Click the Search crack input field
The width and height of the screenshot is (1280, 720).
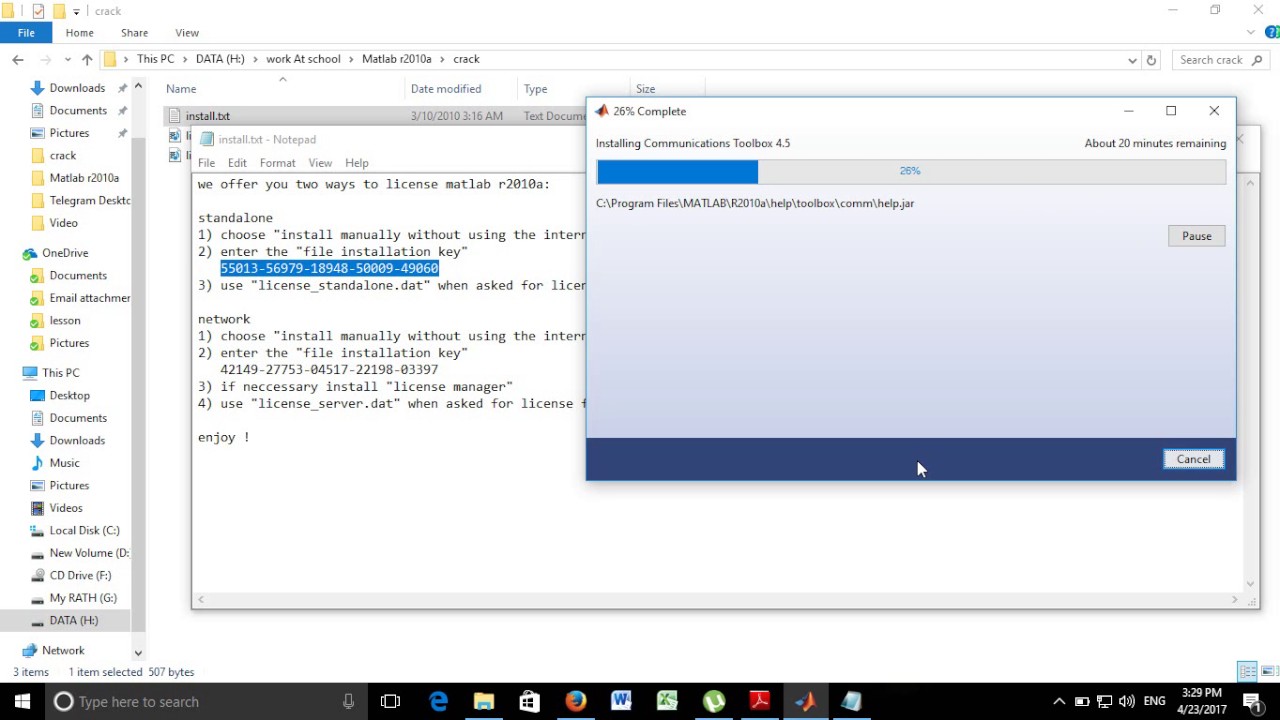[1218, 60]
